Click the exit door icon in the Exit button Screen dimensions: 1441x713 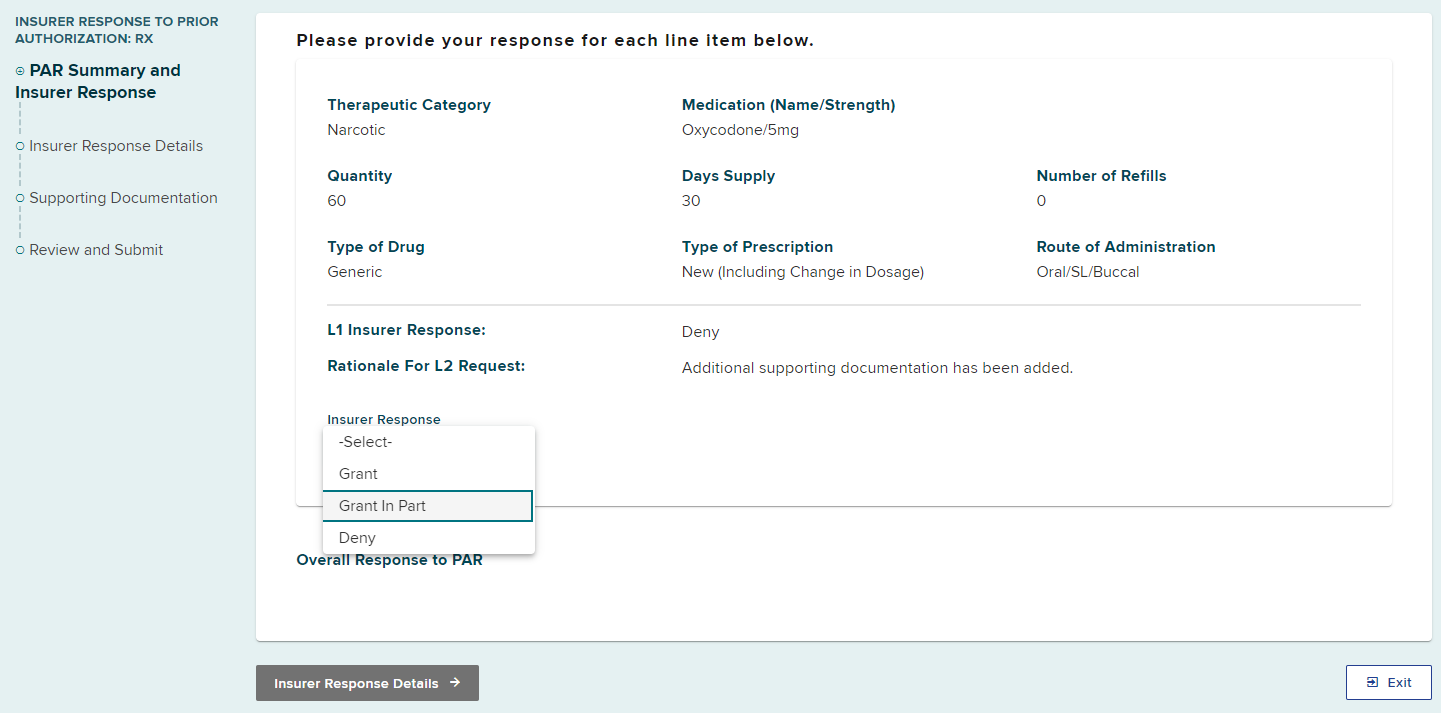click(x=1372, y=683)
